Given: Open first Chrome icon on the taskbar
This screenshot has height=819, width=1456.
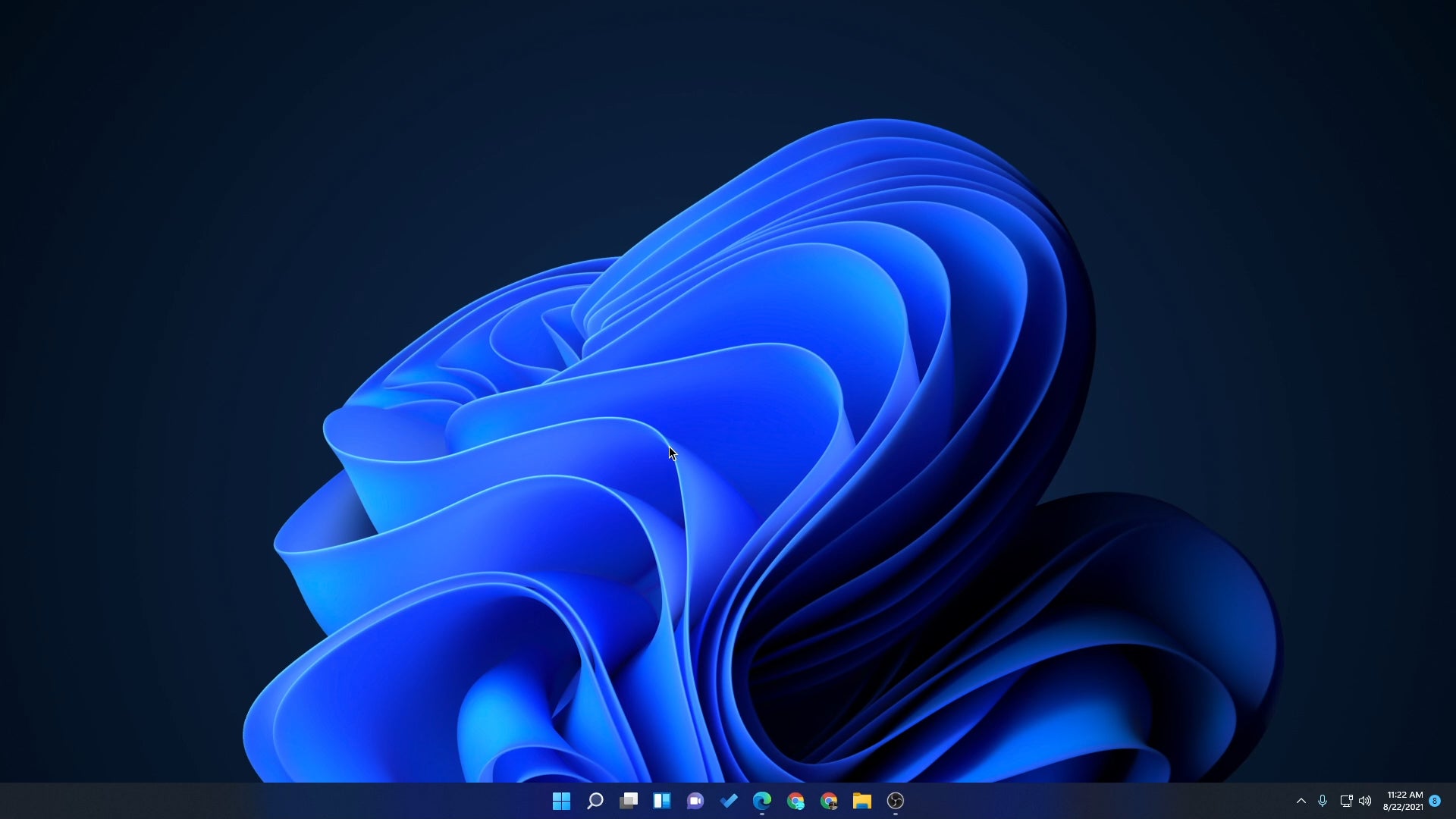Looking at the screenshot, I should [795, 801].
